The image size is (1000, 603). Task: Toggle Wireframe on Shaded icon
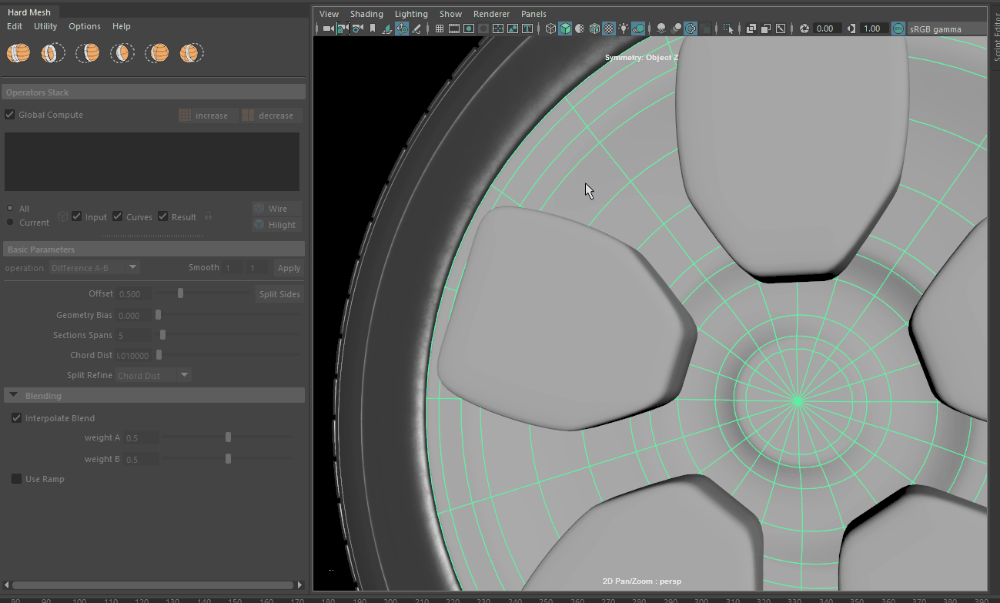click(594, 29)
